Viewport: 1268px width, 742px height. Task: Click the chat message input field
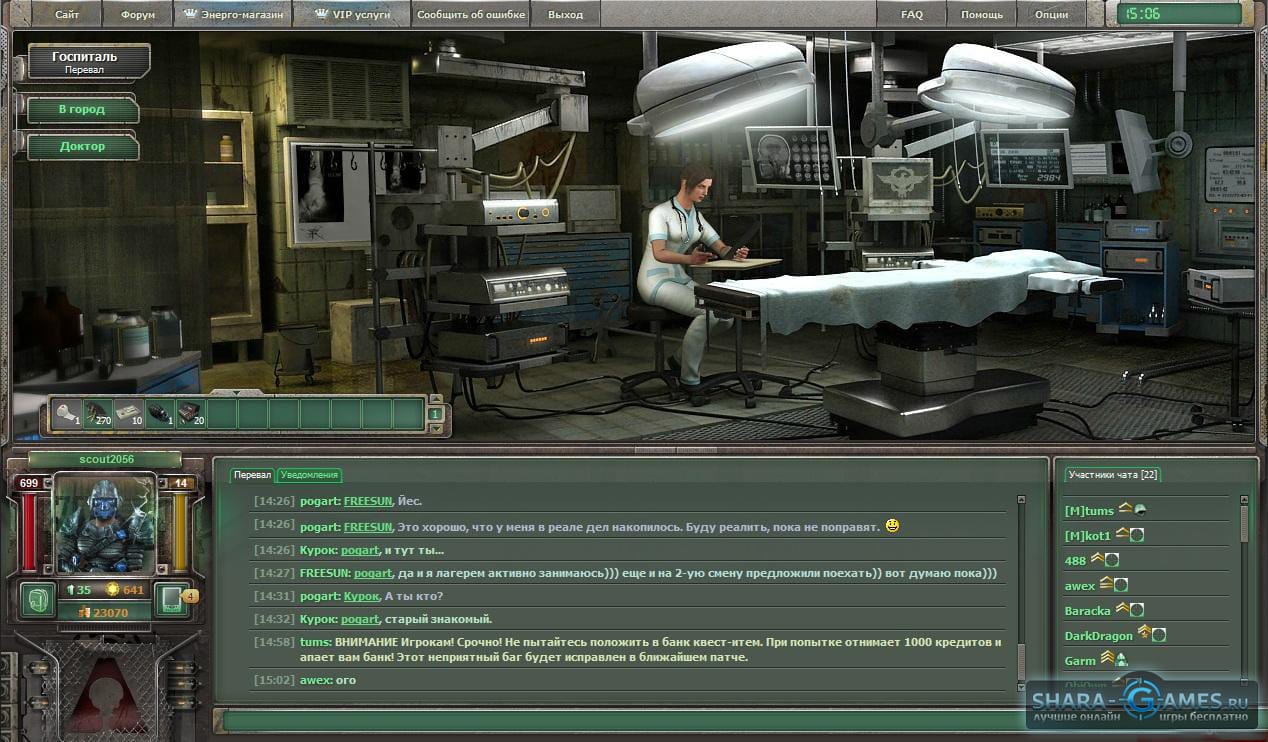click(620, 719)
